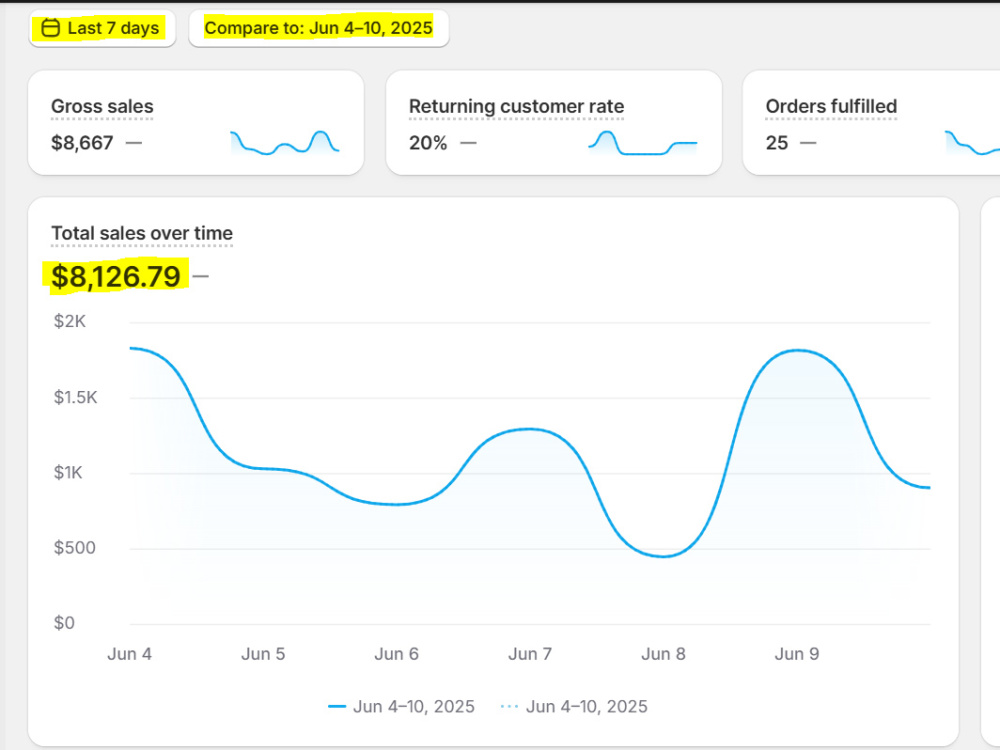Image resolution: width=1000 pixels, height=750 pixels.
Task: Click the calendar icon in Last 7 days
Action: coord(50,28)
